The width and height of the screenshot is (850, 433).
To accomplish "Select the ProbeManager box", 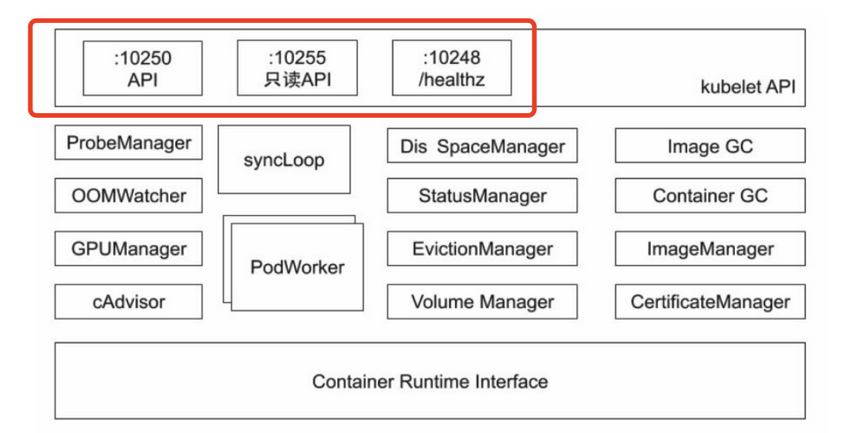I will [x=128, y=144].
